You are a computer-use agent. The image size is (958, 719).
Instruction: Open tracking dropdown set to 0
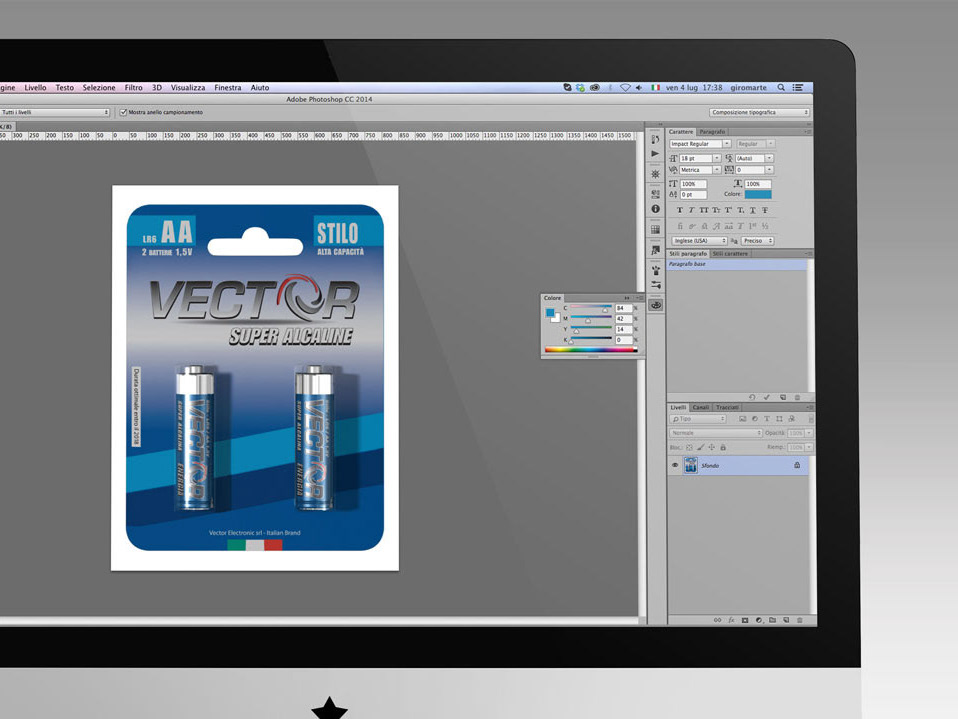(x=754, y=170)
